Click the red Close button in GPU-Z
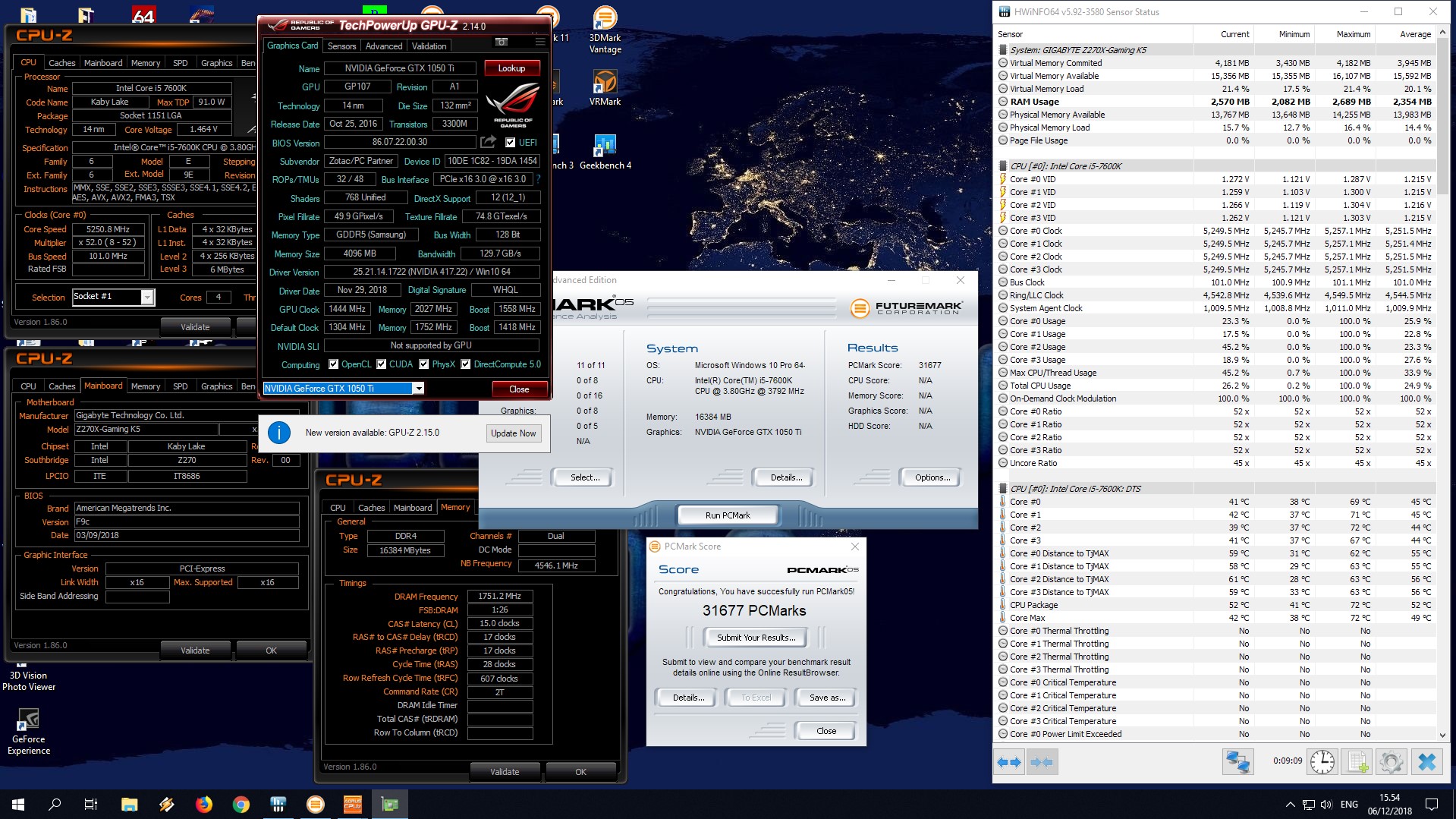1456x819 pixels. click(x=519, y=389)
